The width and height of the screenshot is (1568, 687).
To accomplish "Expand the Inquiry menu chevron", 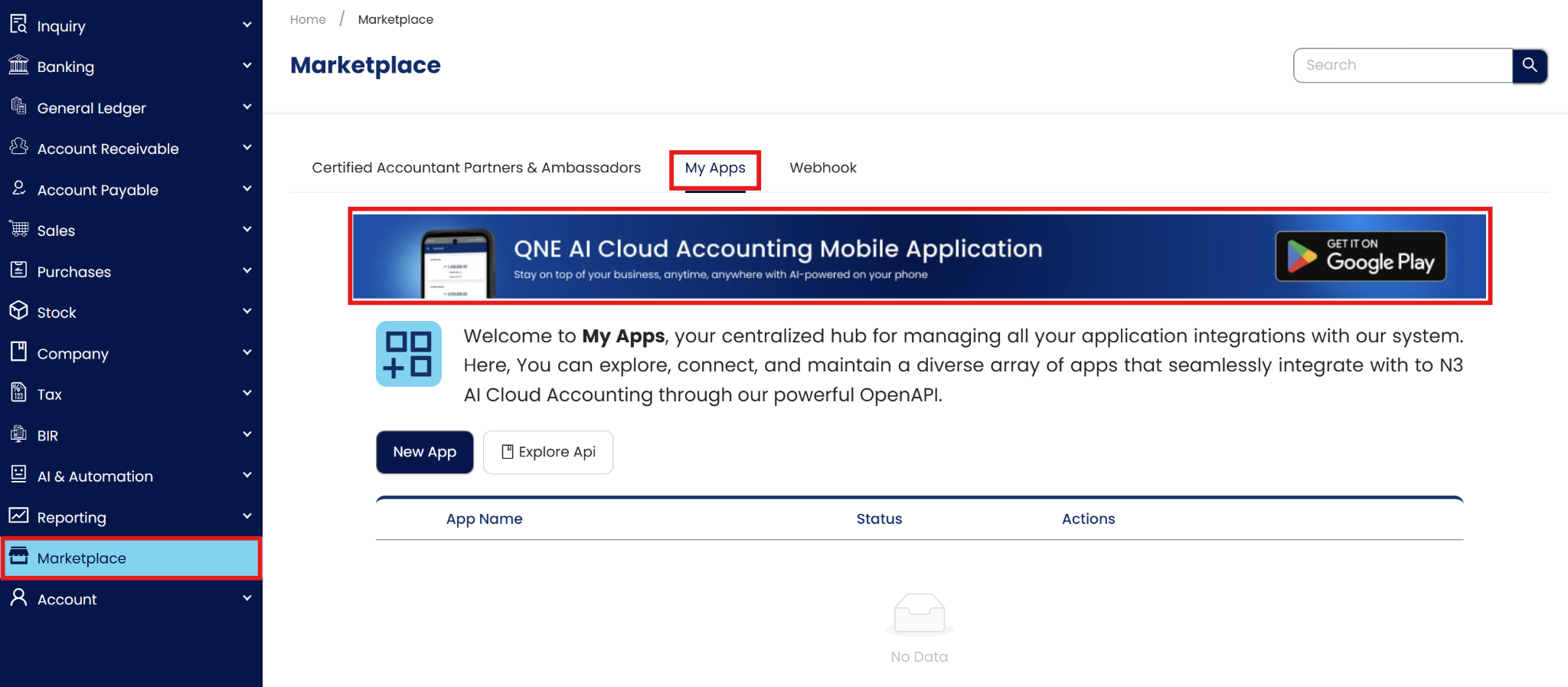I will pos(247,25).
